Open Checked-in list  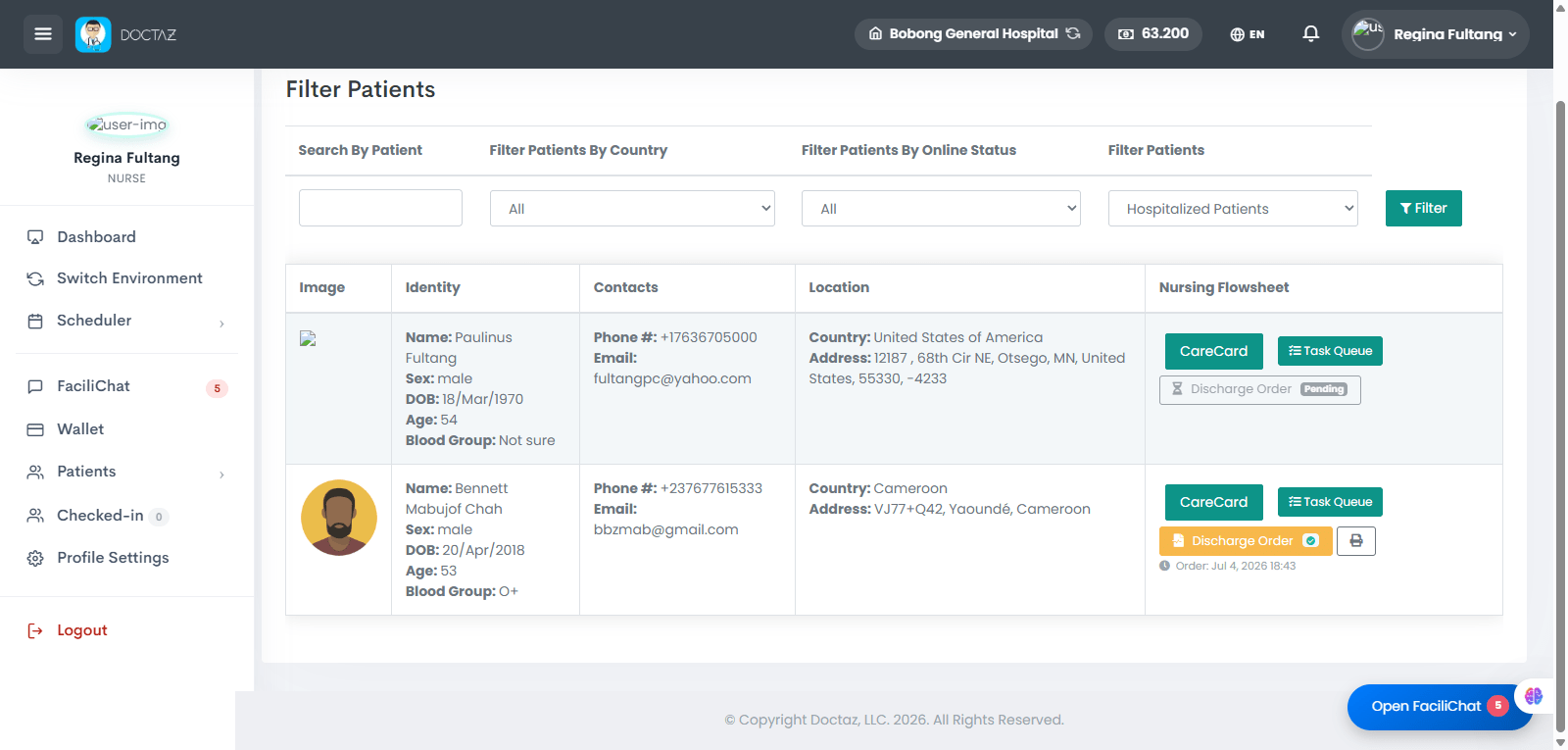(x=100, y=516)
